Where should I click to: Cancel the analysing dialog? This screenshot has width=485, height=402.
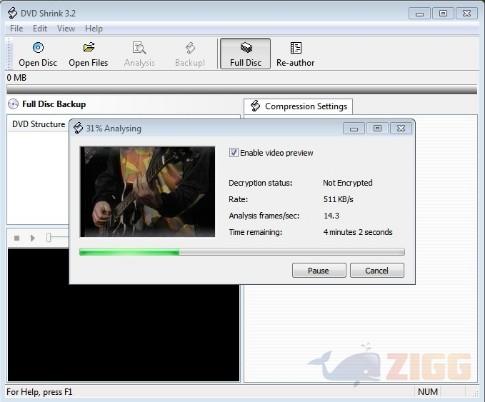377,270
